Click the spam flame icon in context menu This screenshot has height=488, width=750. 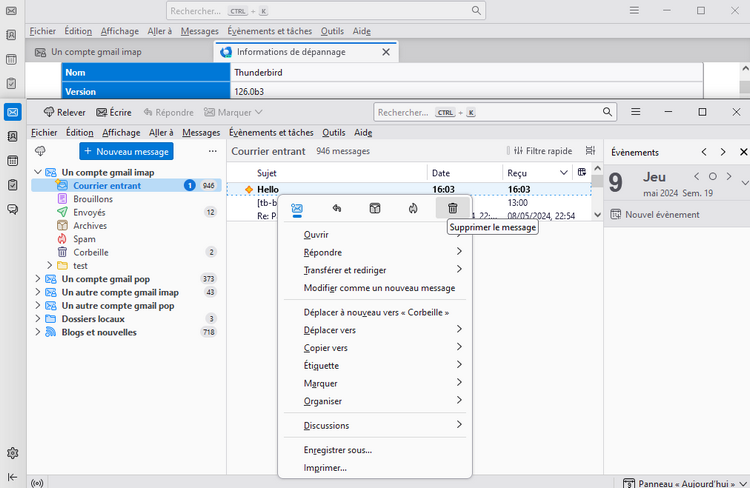click(412, 208)
